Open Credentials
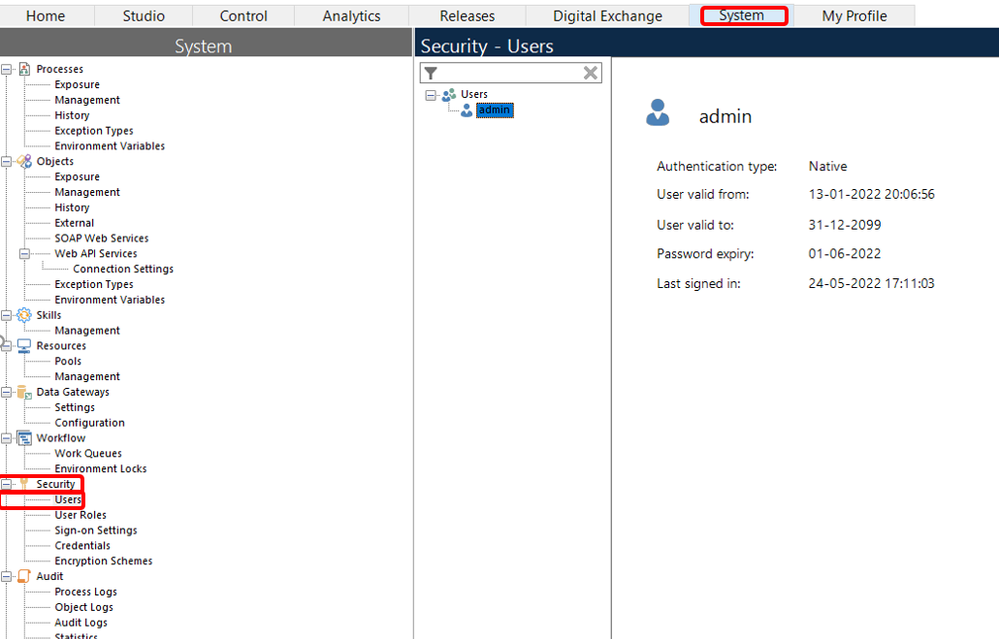Viewport: 999px width, 639px height. (x=82, y=545)
